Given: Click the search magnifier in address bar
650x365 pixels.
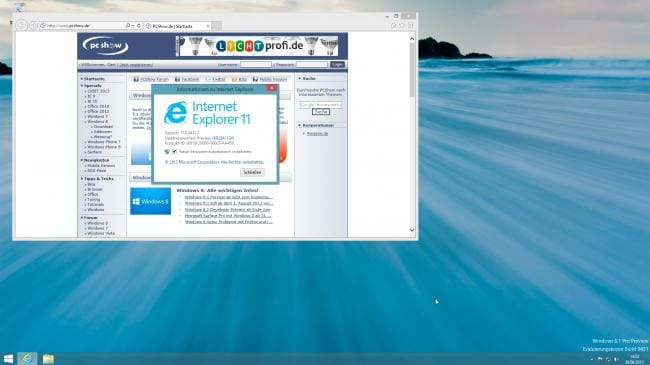Looking at the screenshot, I should point(128,26).
